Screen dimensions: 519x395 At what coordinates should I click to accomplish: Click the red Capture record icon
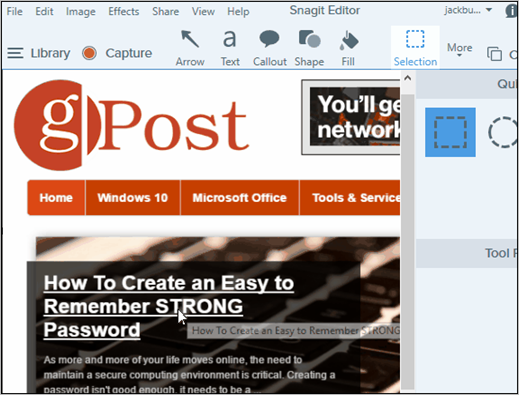(89, 53)
